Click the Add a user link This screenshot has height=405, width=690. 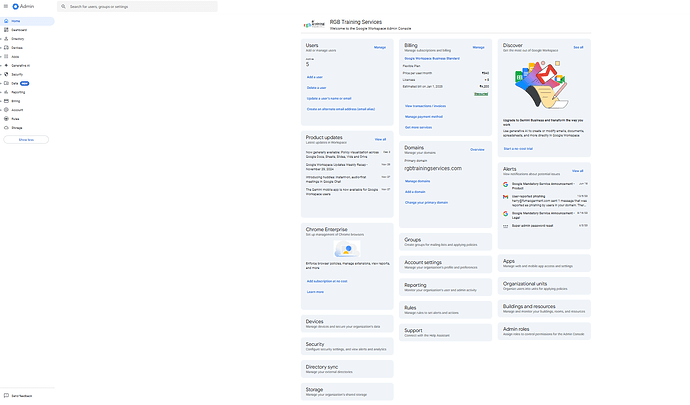click(315, 77)
